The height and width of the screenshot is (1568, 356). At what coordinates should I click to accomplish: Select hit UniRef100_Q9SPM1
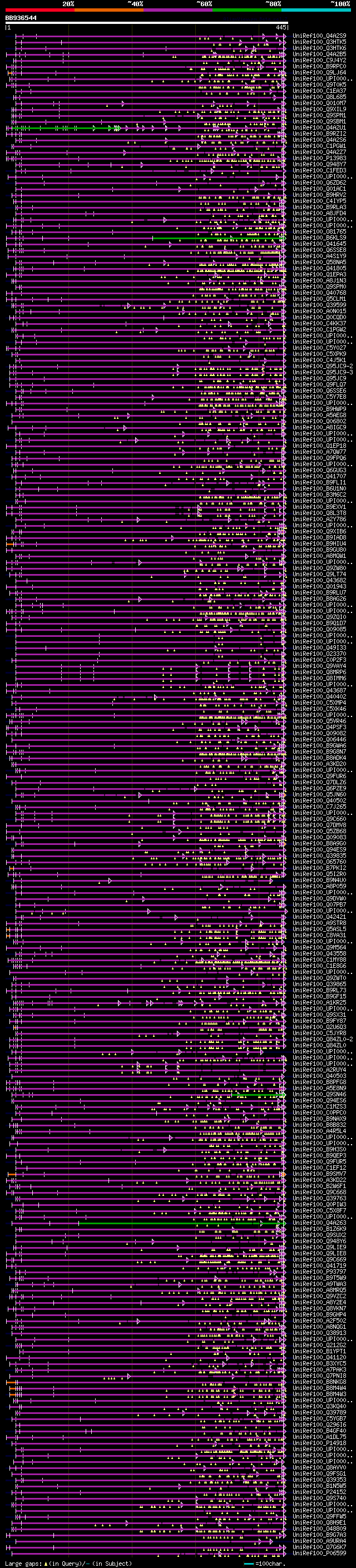[319, 115]
